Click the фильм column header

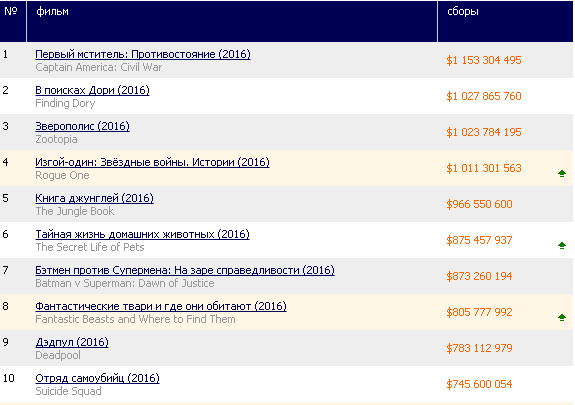tap(52, 11)
